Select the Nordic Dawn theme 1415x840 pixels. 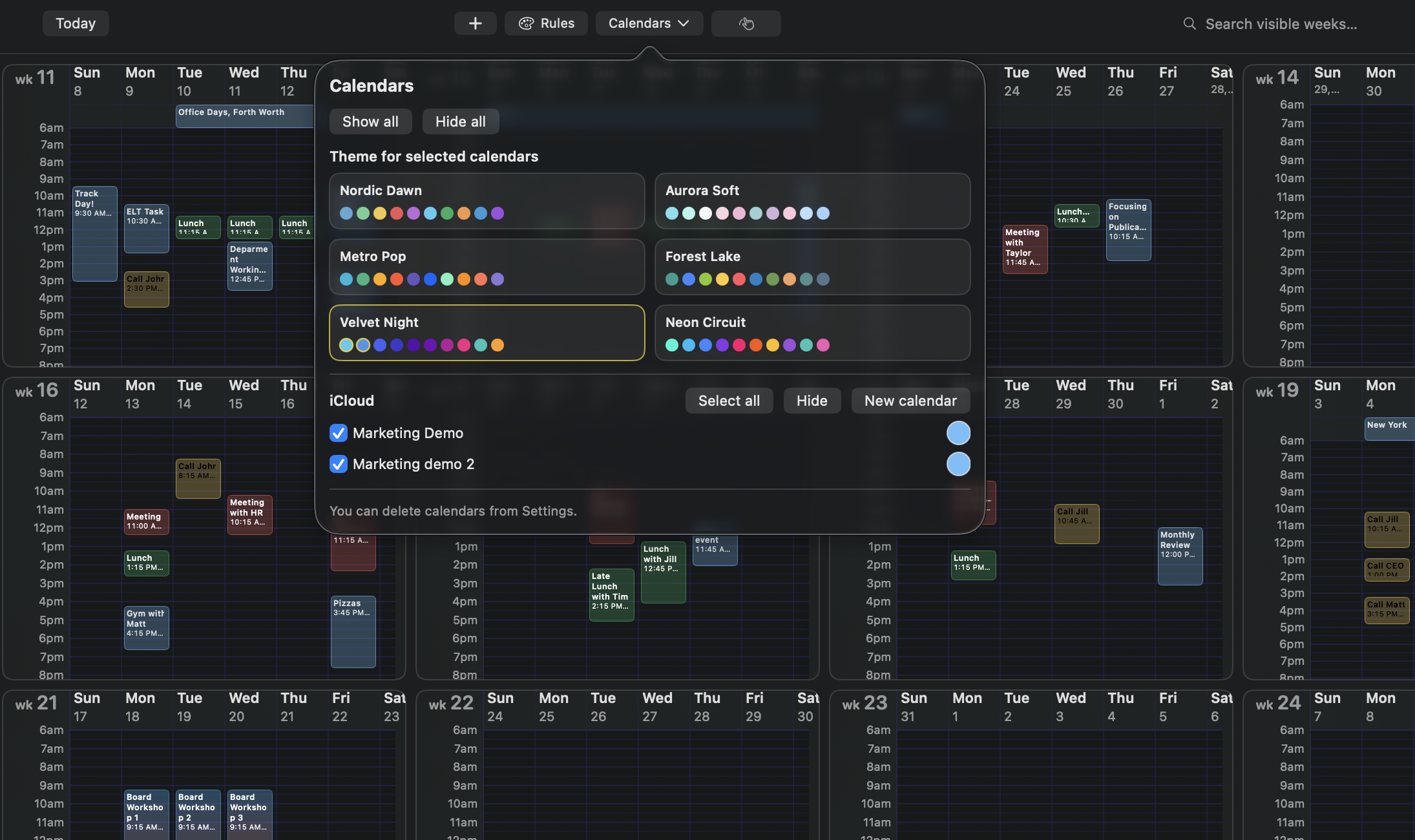tap(486, 201)
